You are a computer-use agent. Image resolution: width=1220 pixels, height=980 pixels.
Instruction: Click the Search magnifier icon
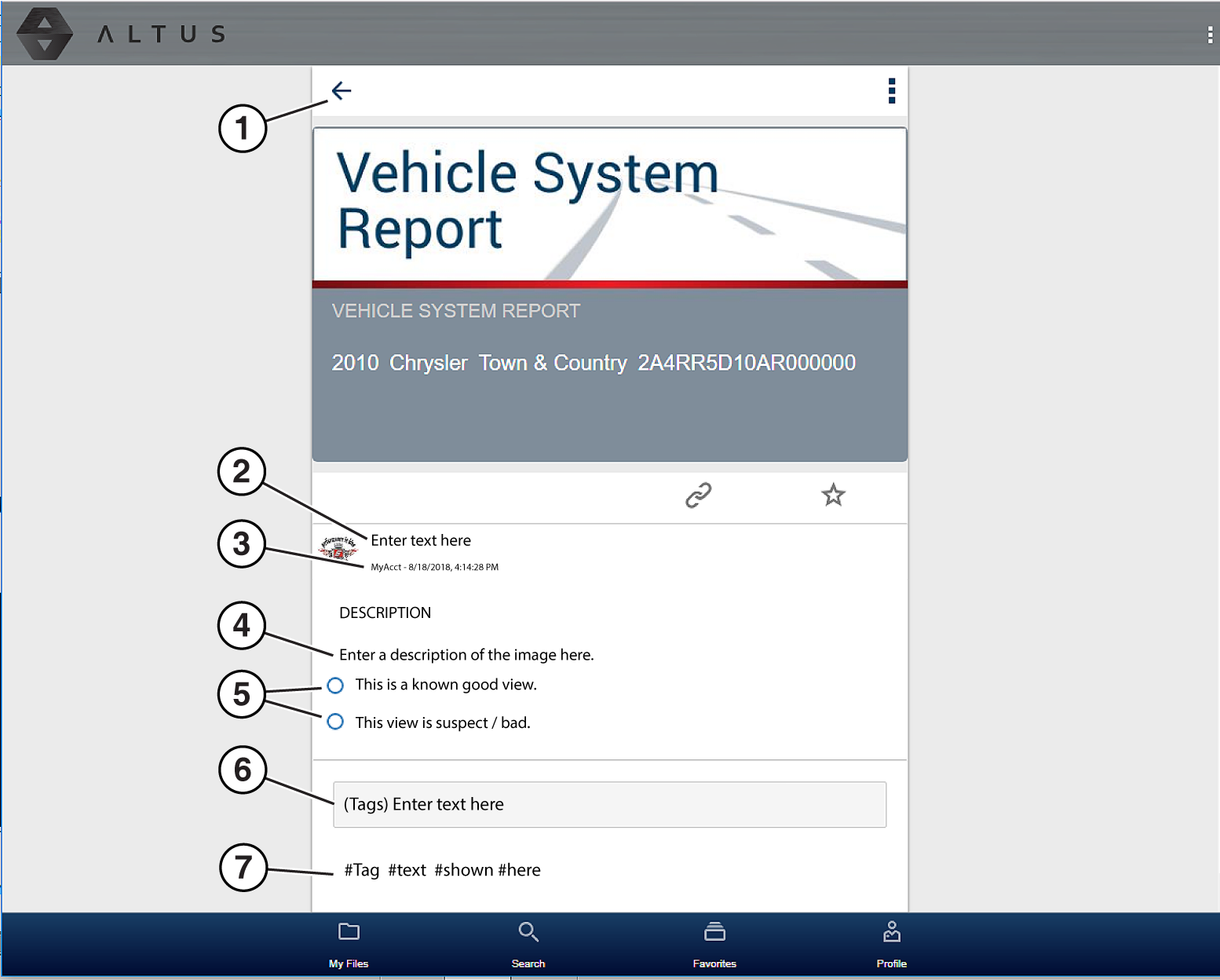(x=528, y=932)
